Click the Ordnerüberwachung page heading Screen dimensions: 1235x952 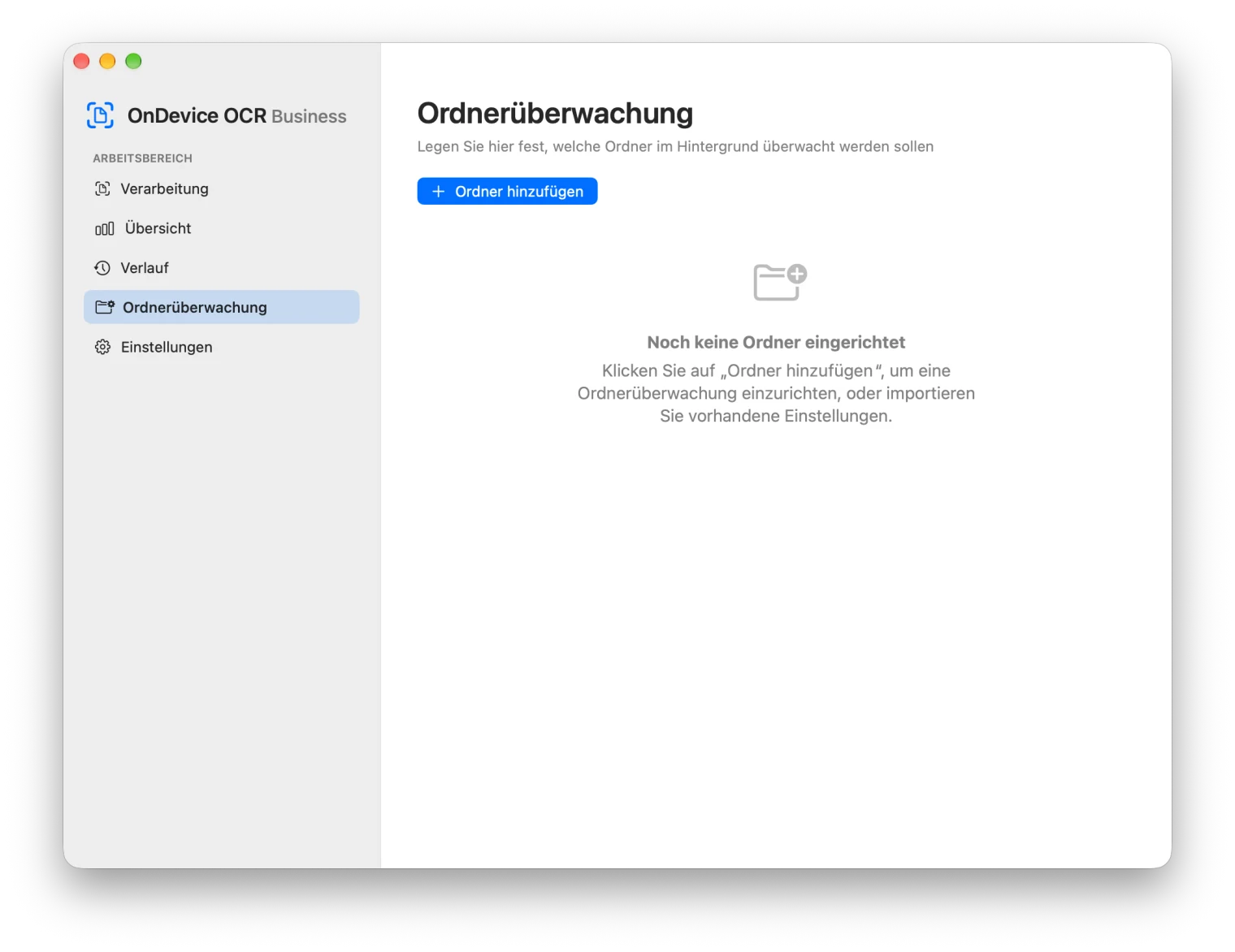(555, 114)
